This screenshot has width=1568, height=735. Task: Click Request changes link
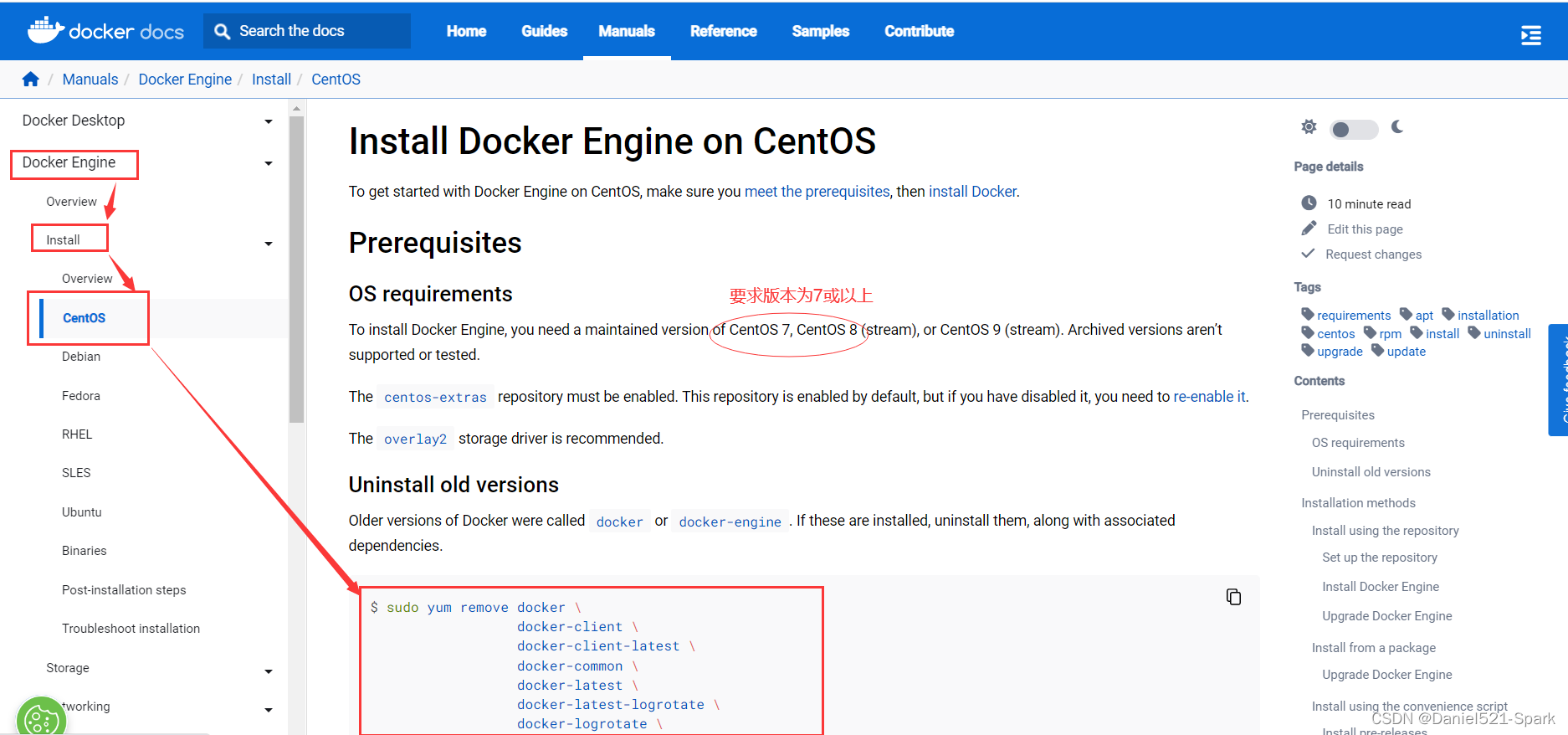point(1373,254)
